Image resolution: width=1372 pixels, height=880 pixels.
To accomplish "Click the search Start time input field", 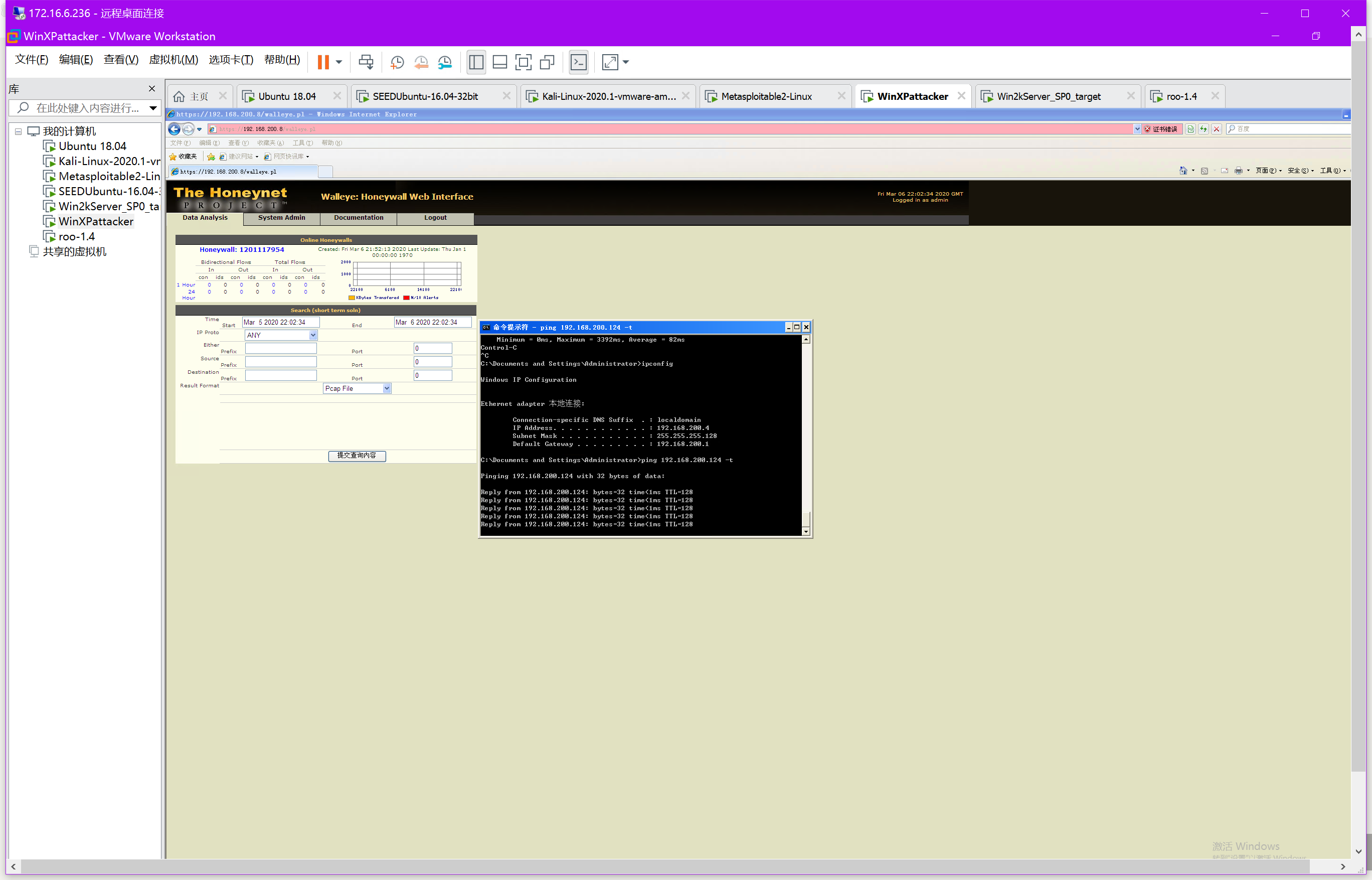I will pos(280,322).
